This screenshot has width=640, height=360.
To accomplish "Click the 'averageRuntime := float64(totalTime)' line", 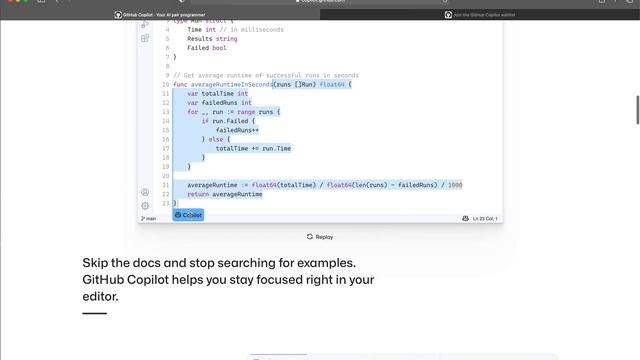I will pos(324,185).
